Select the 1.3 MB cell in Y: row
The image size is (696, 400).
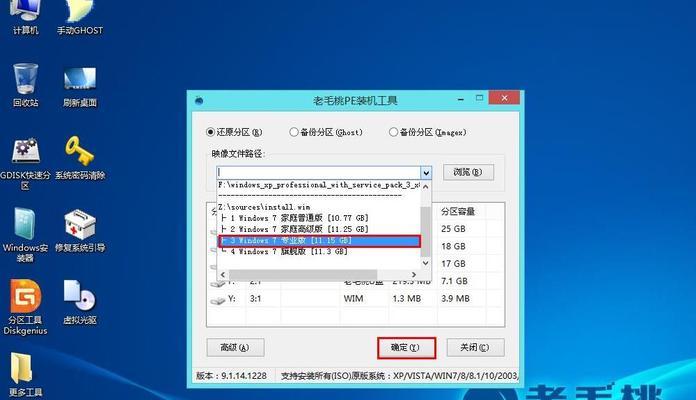coord(407,299)
